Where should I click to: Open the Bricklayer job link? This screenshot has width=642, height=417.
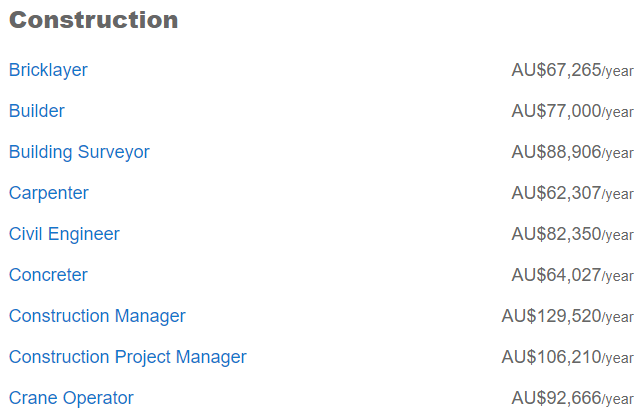point(48,70)
